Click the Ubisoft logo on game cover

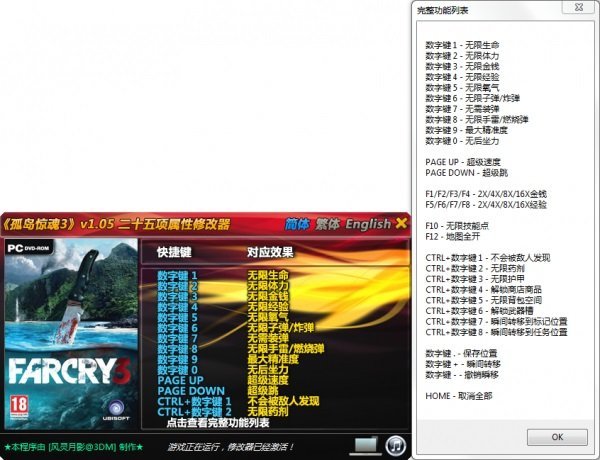[116, 410]
